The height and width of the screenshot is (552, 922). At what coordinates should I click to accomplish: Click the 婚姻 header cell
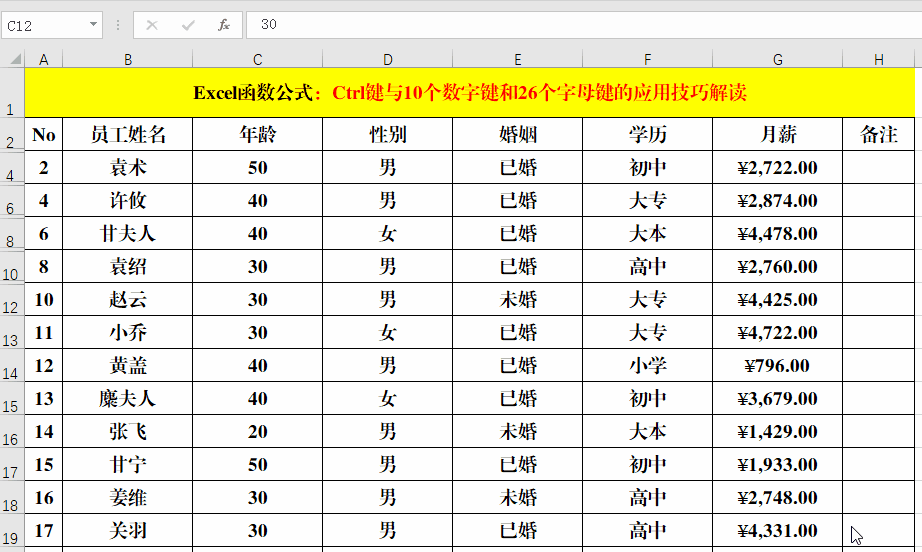pyautogui.click(x=517, y=134)
